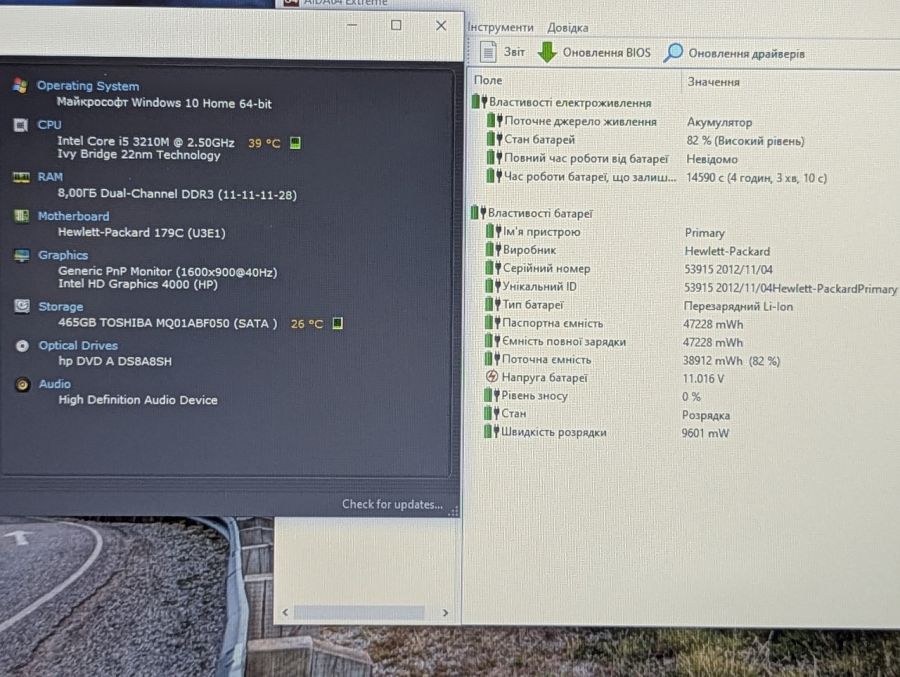The height and width of the screenshot is (677, 900).
Task: Click the battery icon beside Швидкість розрядки
Action: (x=491, y=431)
